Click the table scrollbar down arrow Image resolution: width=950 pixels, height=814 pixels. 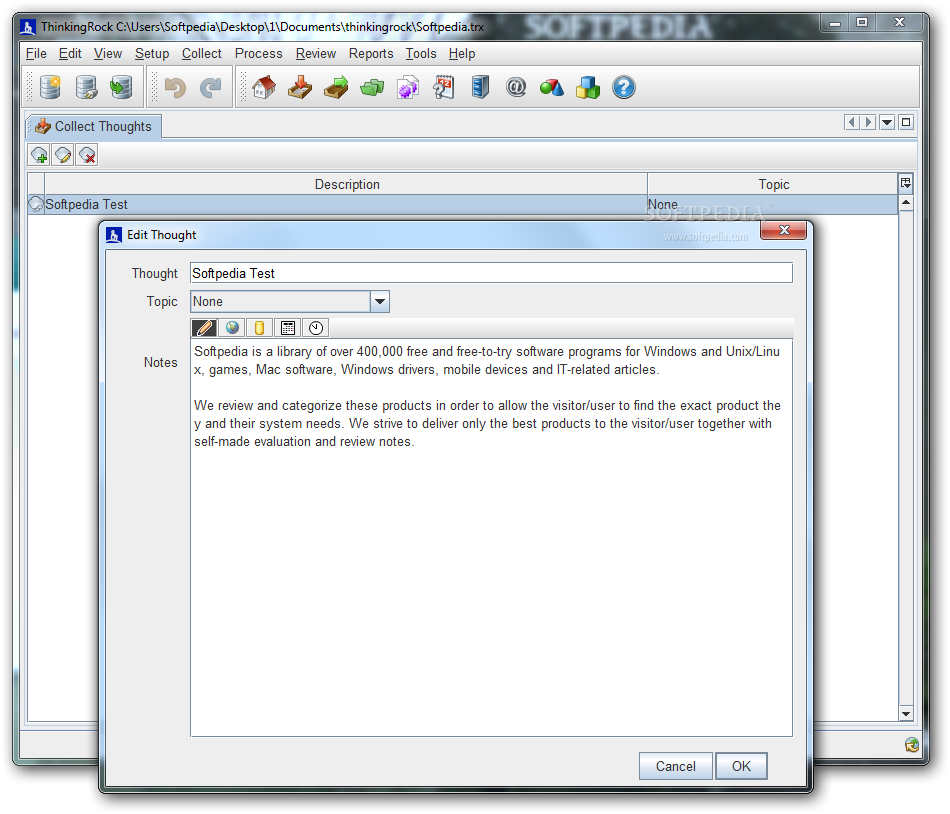906,713
